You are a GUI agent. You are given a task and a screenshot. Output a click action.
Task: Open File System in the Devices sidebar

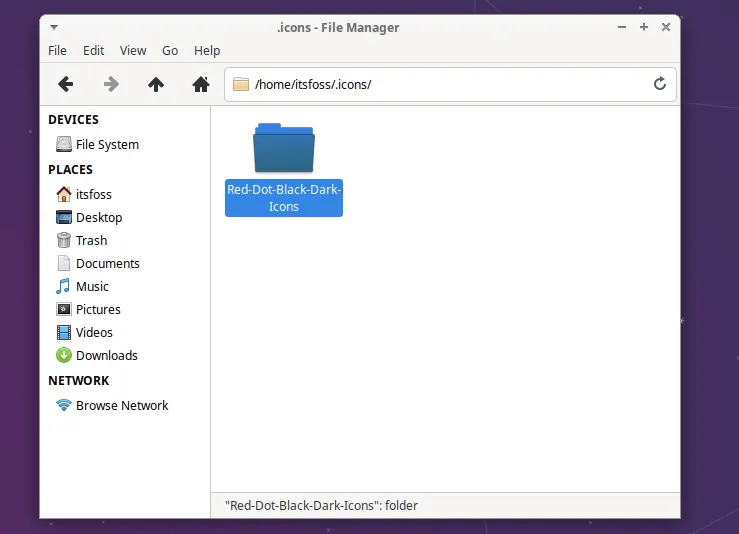[x=107, y=144]
